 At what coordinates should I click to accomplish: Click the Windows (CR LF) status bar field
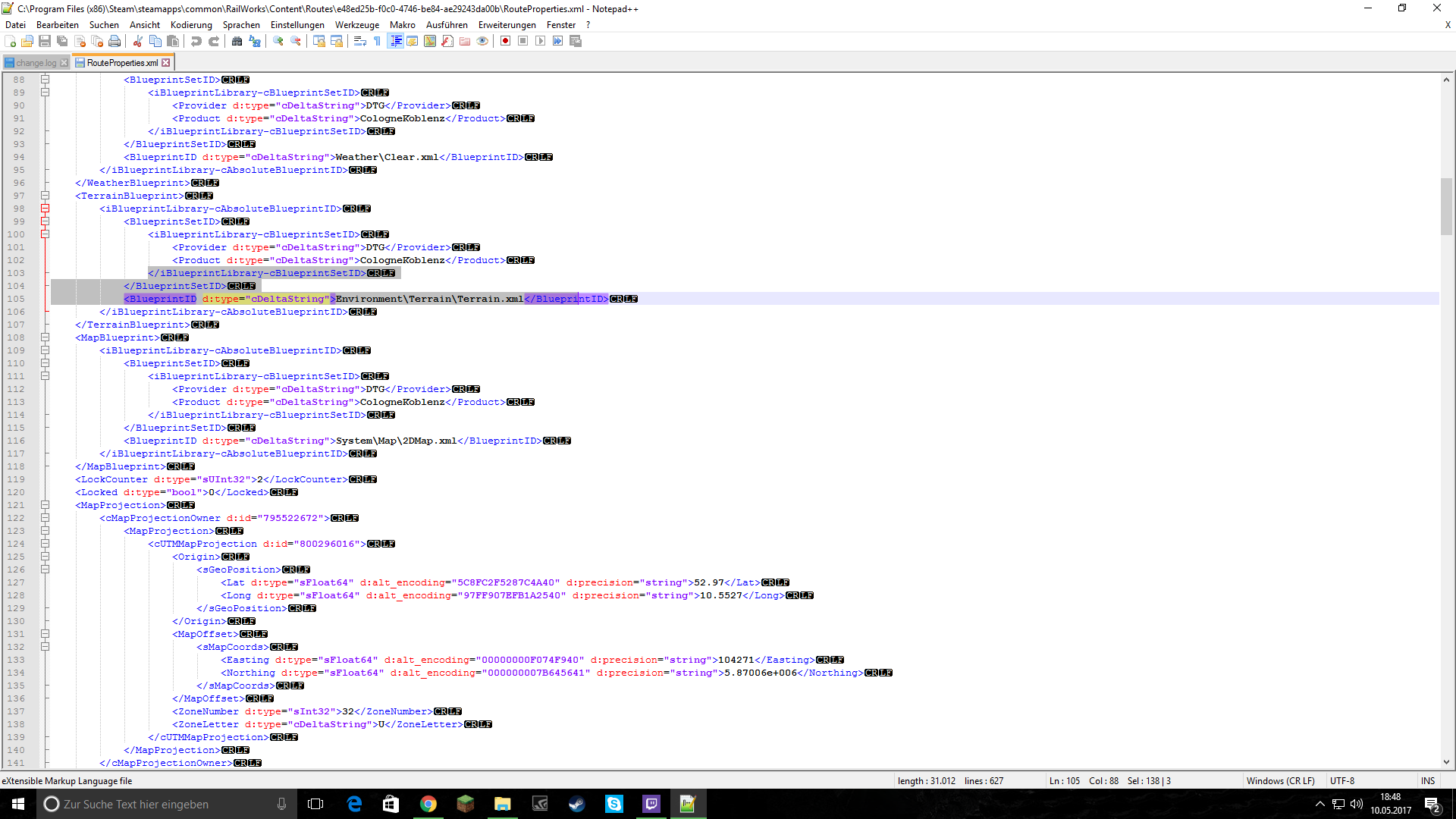click(1280, 781)
